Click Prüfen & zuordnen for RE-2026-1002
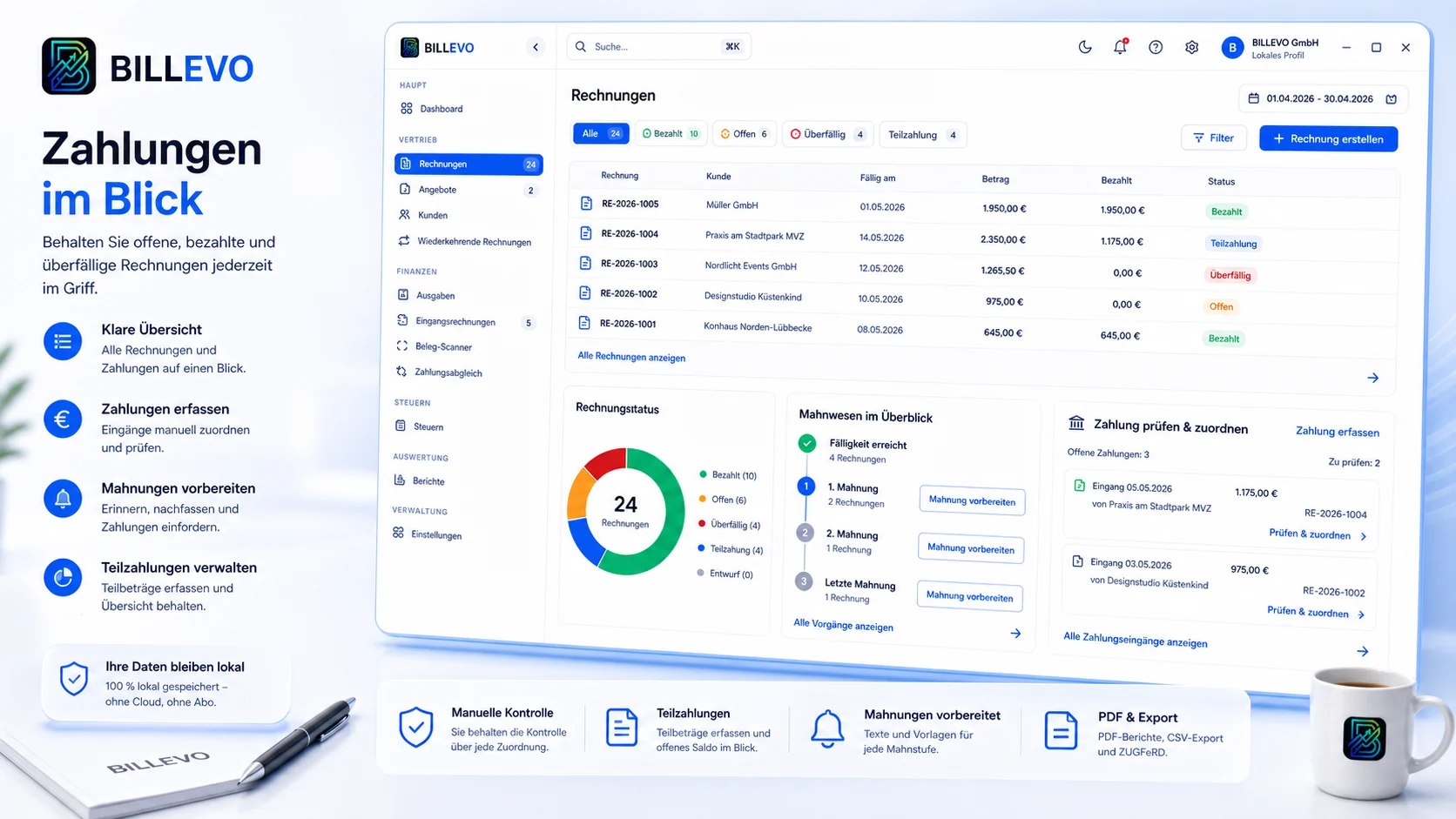 tap(1316, 612)
